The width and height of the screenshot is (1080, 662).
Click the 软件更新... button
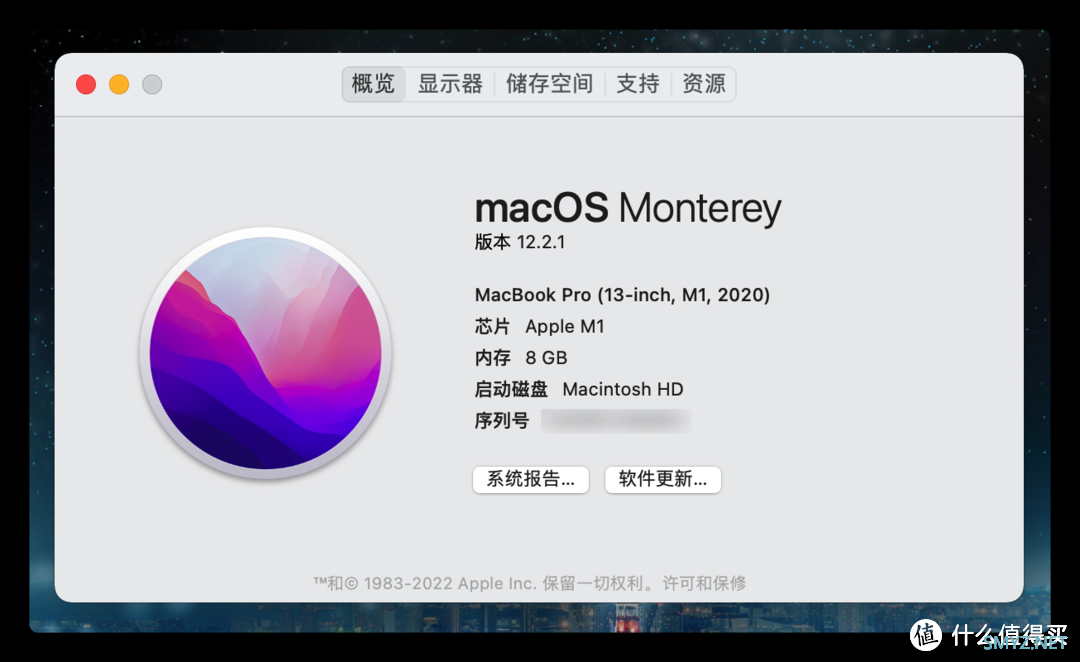[663, 479]
